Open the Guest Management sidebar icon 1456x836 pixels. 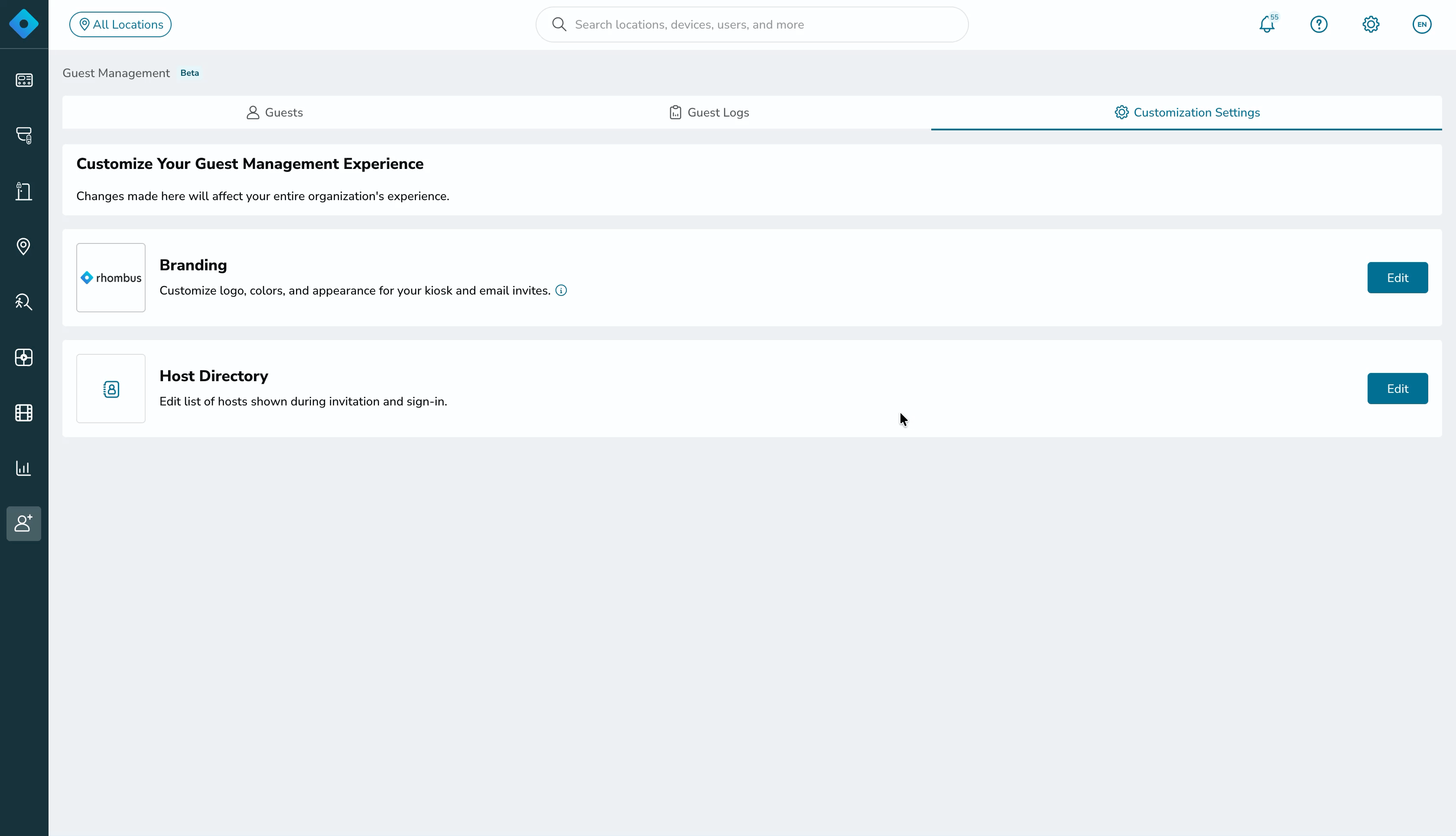(23, 524)
